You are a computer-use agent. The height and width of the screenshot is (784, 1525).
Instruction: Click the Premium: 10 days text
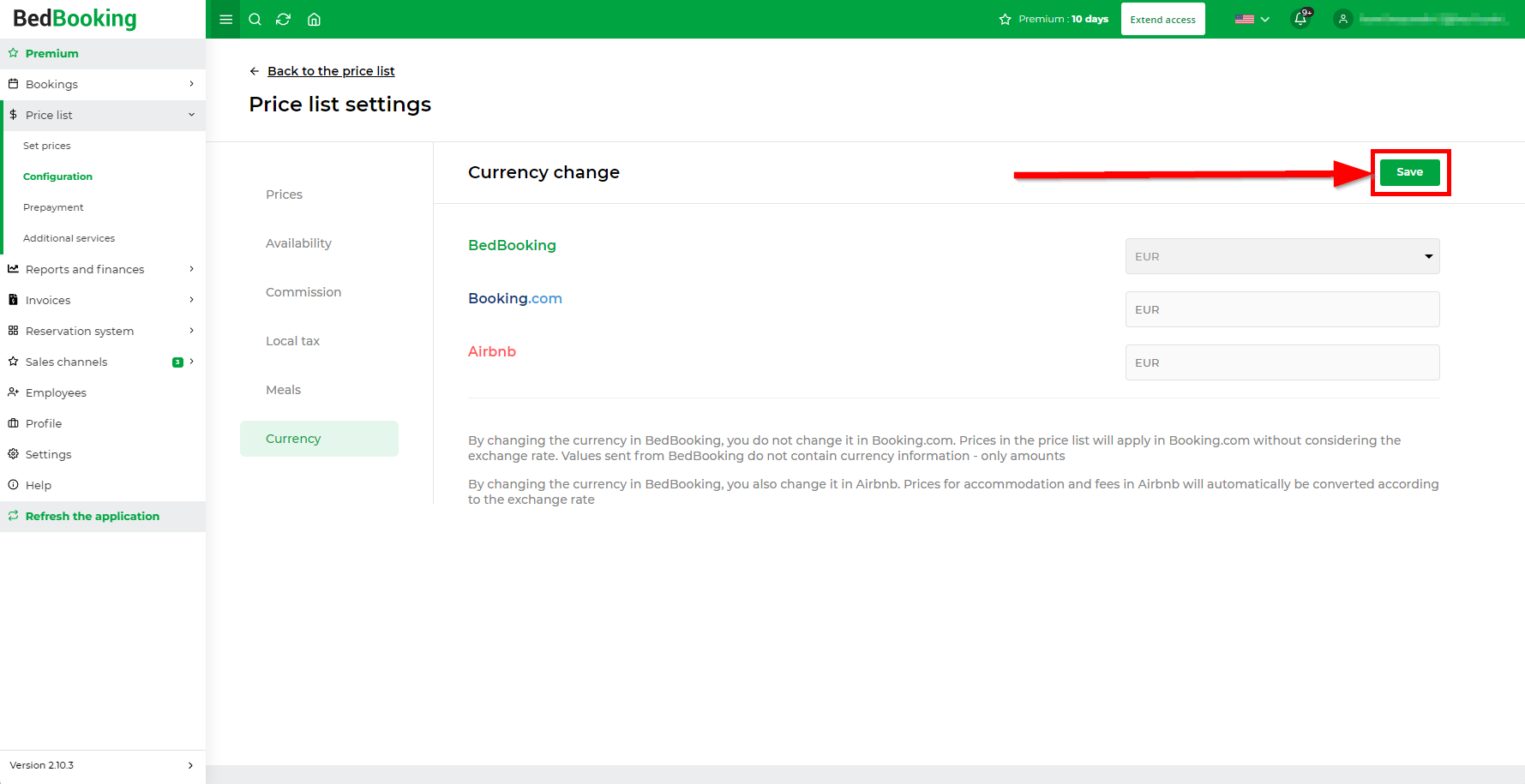(1063, 19)
